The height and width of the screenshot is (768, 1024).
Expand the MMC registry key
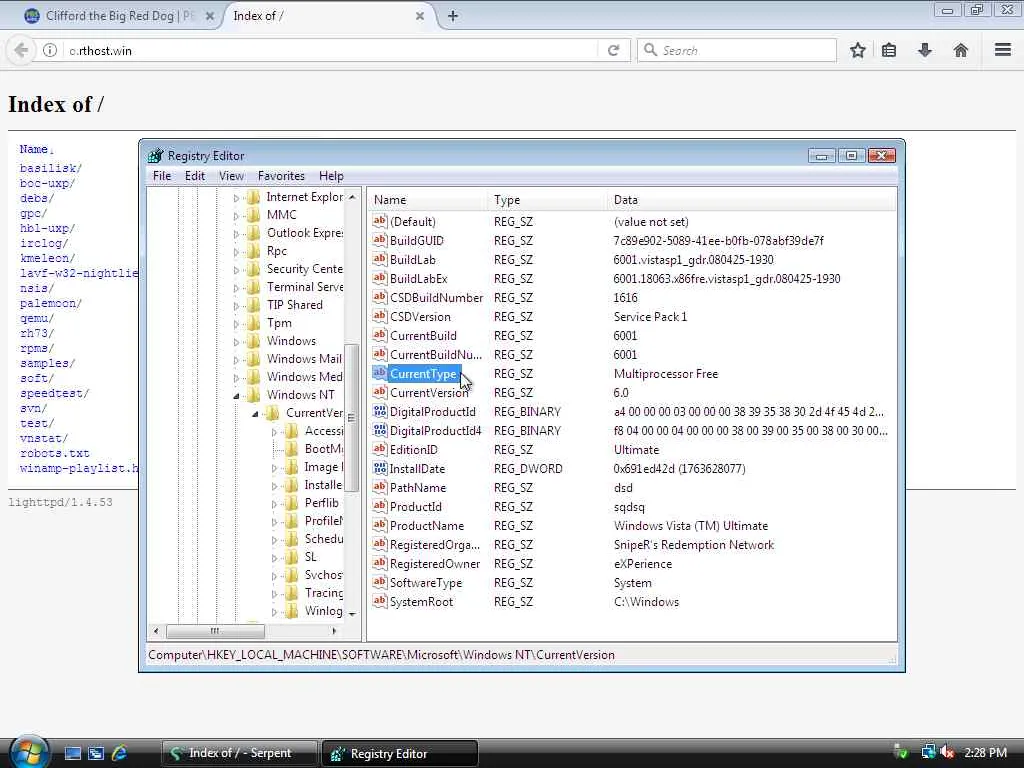click(x=236, y=216)
